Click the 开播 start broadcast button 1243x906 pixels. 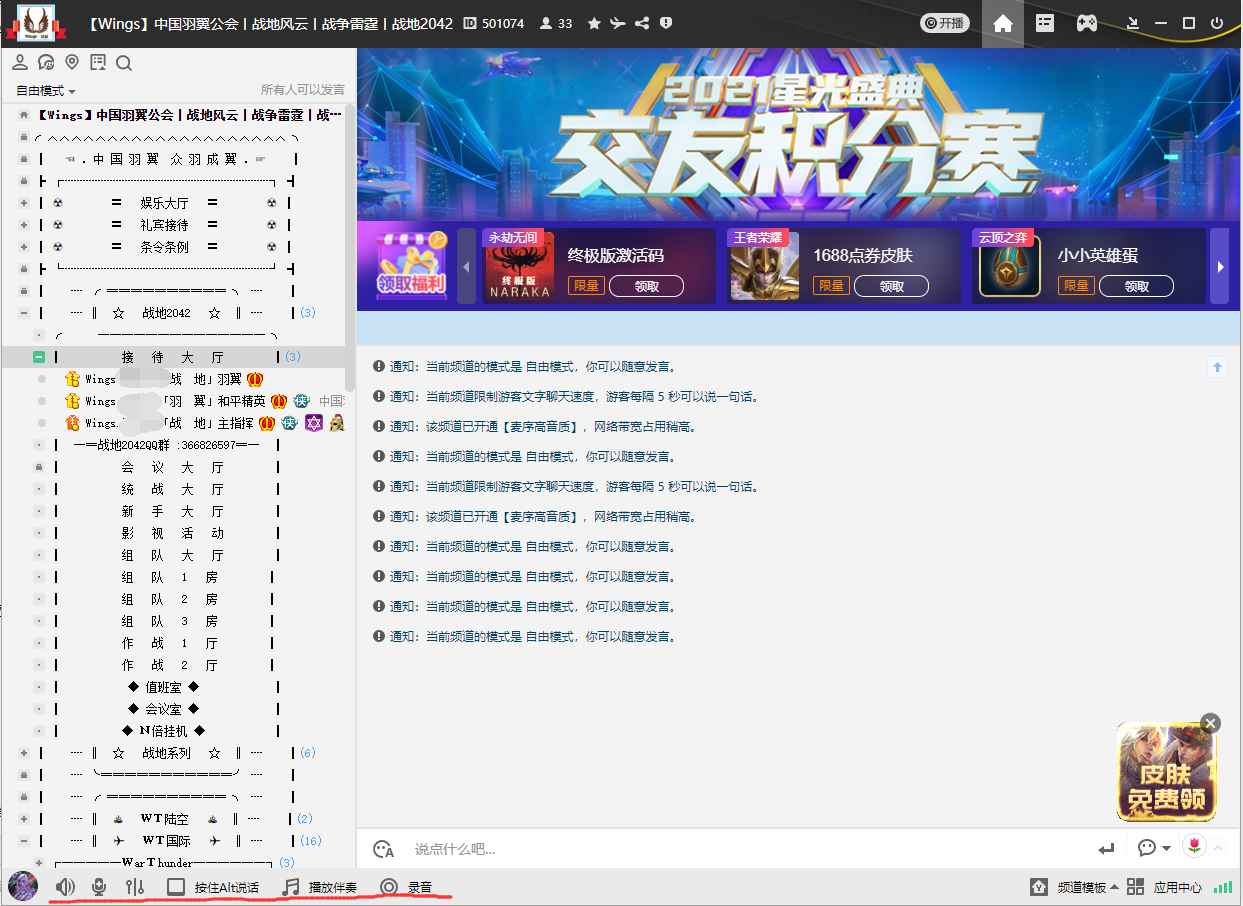click(x=945, y=23)
